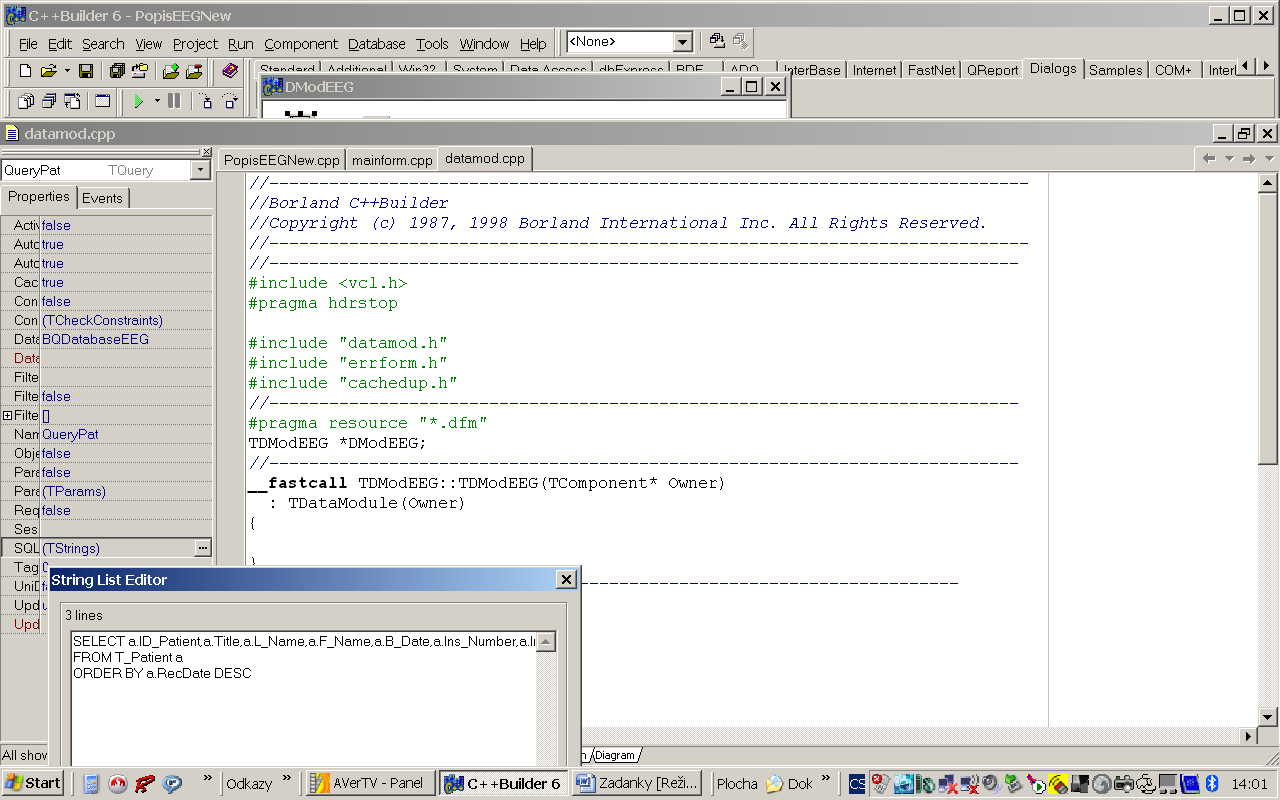Open the forward navigation history dropdown
The width and height of the screenshot is (1280, 800).
pyautogui.click(x=1269, y=159)
